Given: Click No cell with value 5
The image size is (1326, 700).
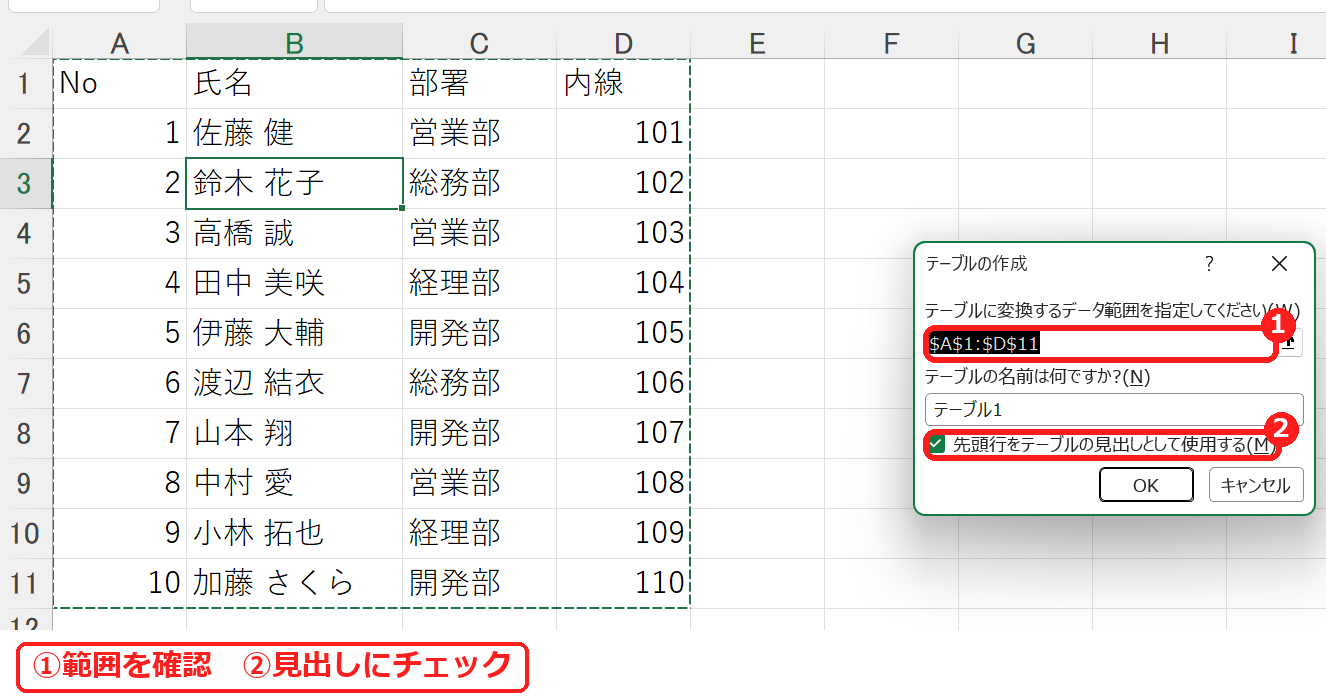Looking at the screenshot, I should [x=119, y=333].
